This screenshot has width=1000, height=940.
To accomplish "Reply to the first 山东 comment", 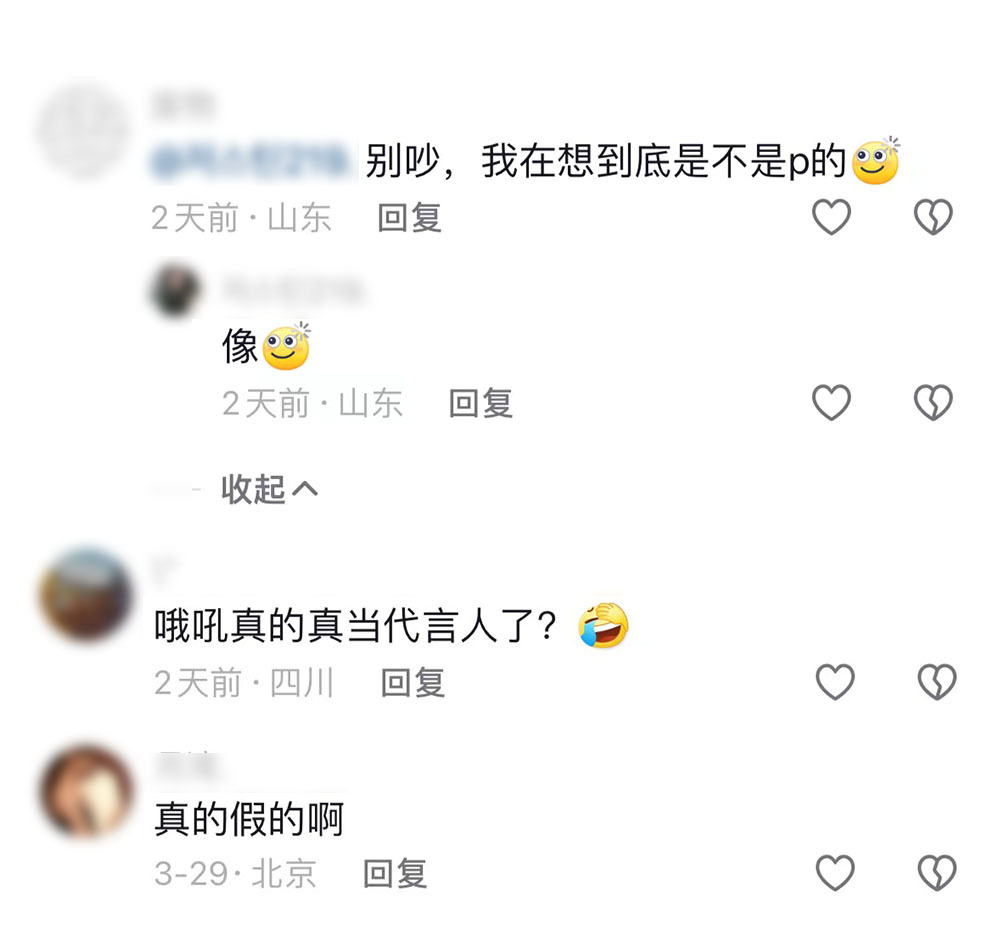I will [409, 218].
